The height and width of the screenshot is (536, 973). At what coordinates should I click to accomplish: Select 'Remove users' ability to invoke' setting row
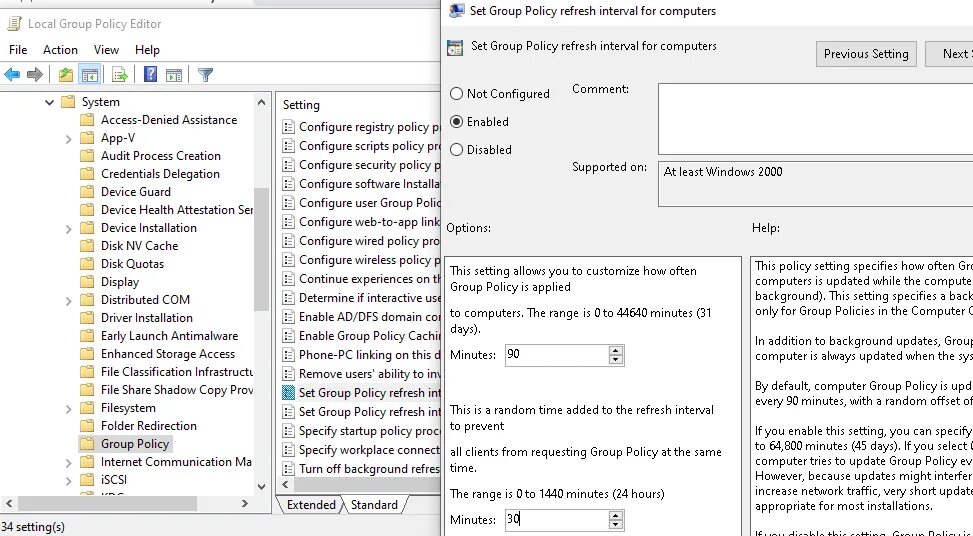(361, 374)
